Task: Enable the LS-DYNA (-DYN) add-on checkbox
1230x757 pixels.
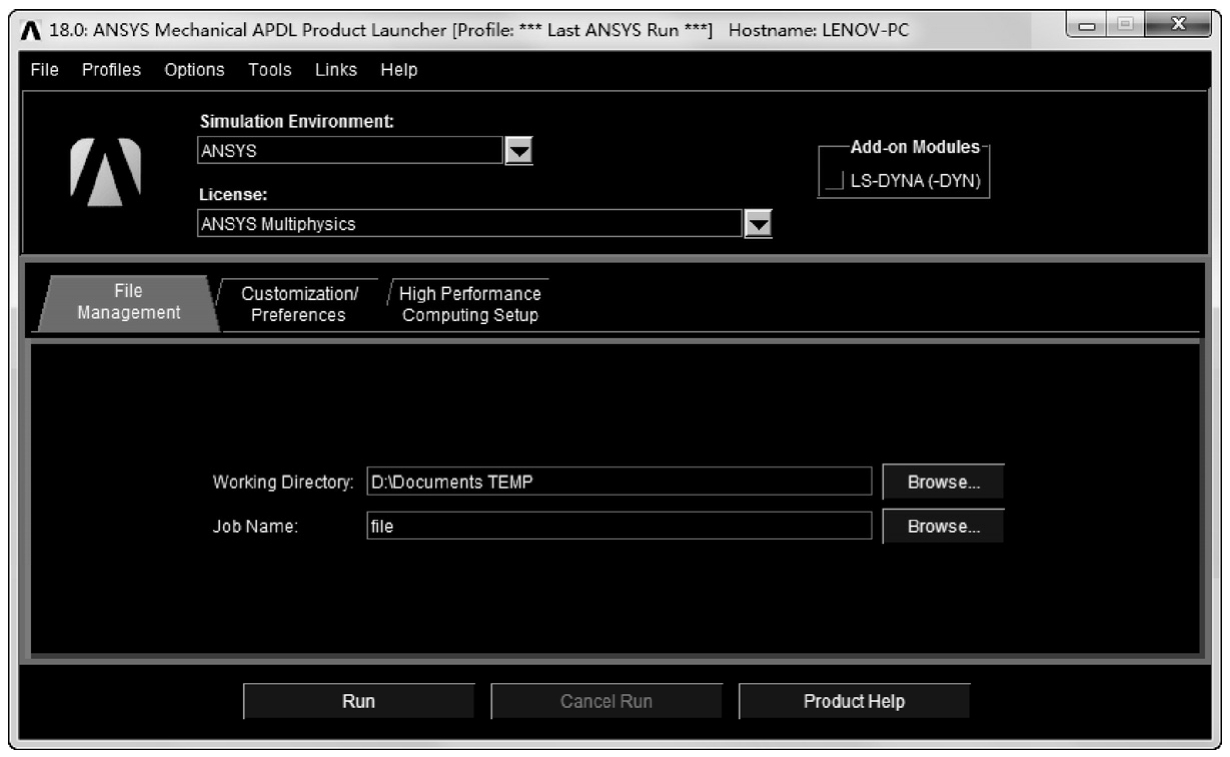Action: [x=835, y=179]
